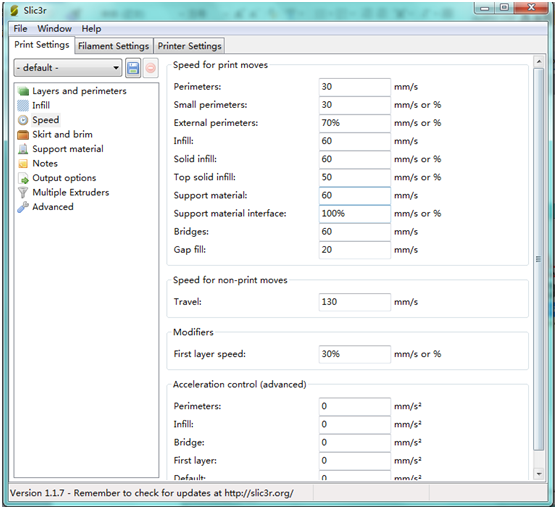
Task: Click the 'Travel:' label
Action: pyautogui.click(x=188, y=302)
